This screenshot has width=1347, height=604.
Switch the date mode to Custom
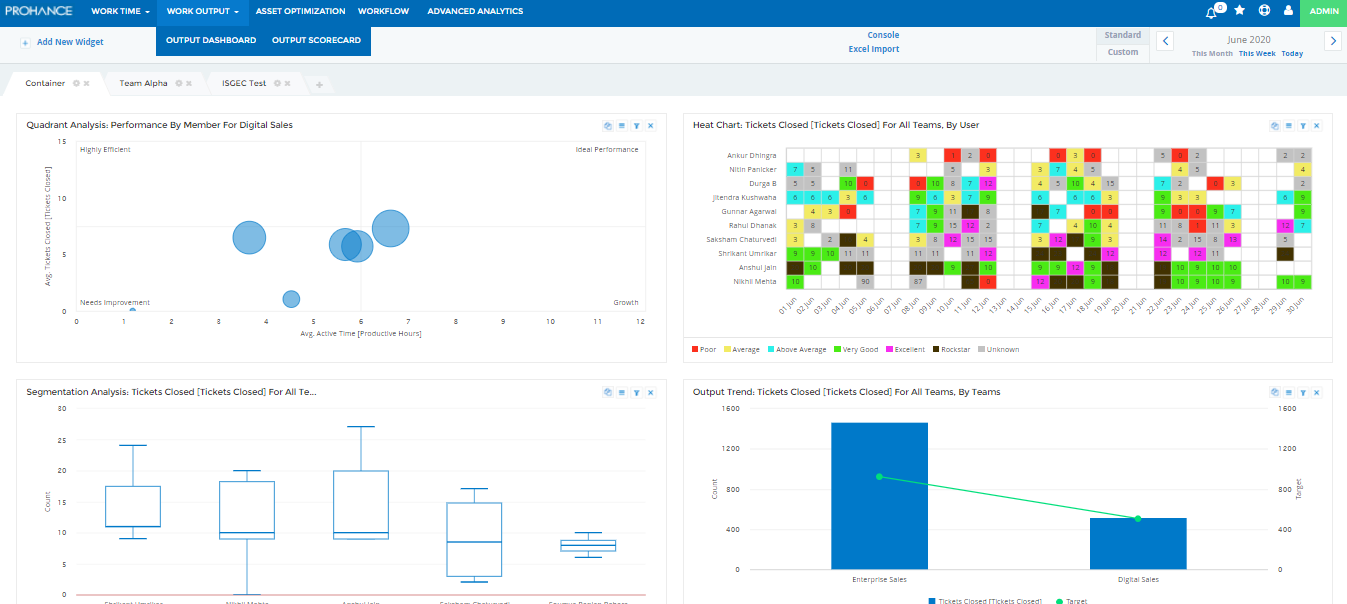(1122, 52)
